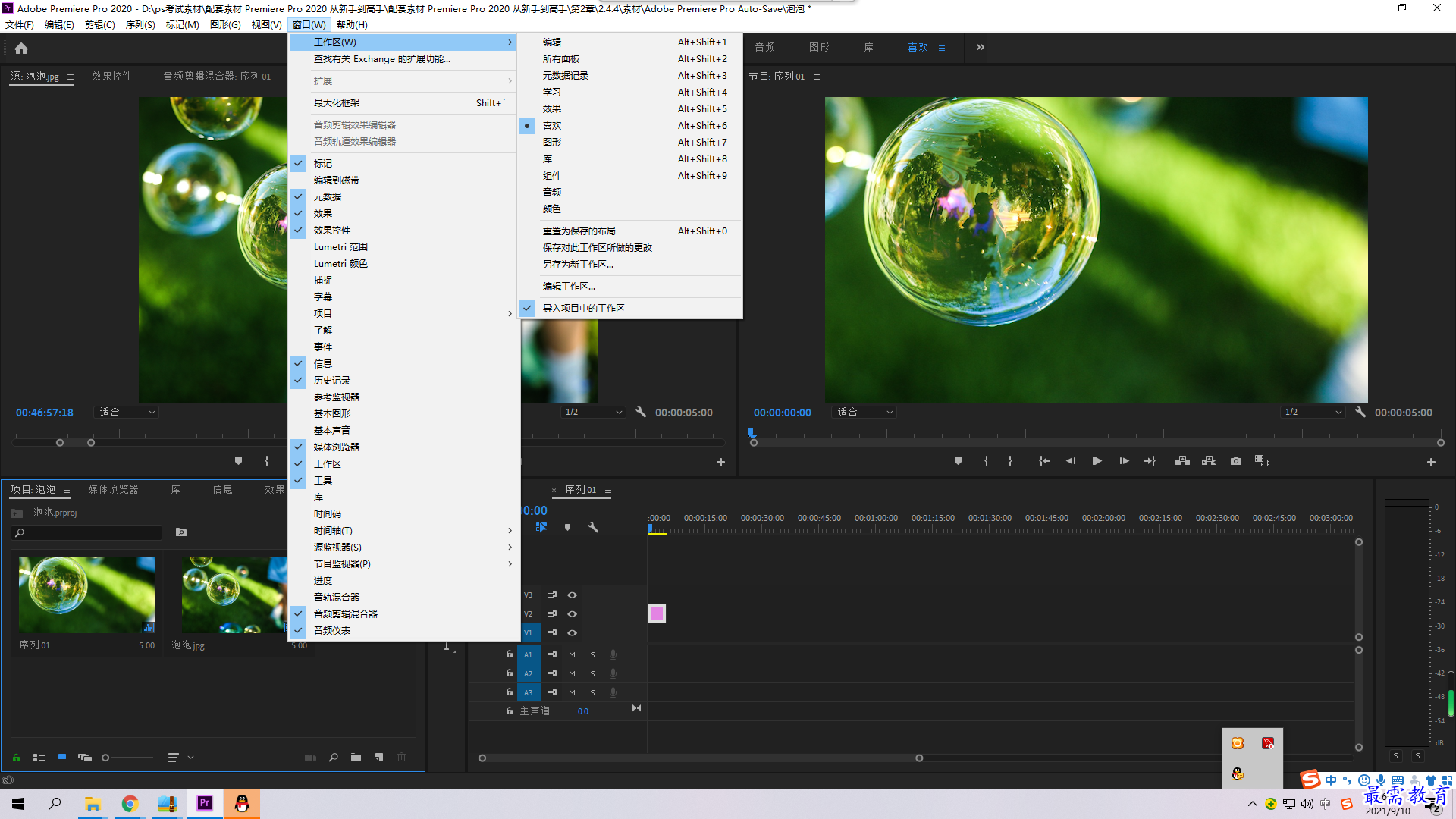1456x819 pixels.
Task: Go to In point in program monitor
Action: coord(1044,461)
